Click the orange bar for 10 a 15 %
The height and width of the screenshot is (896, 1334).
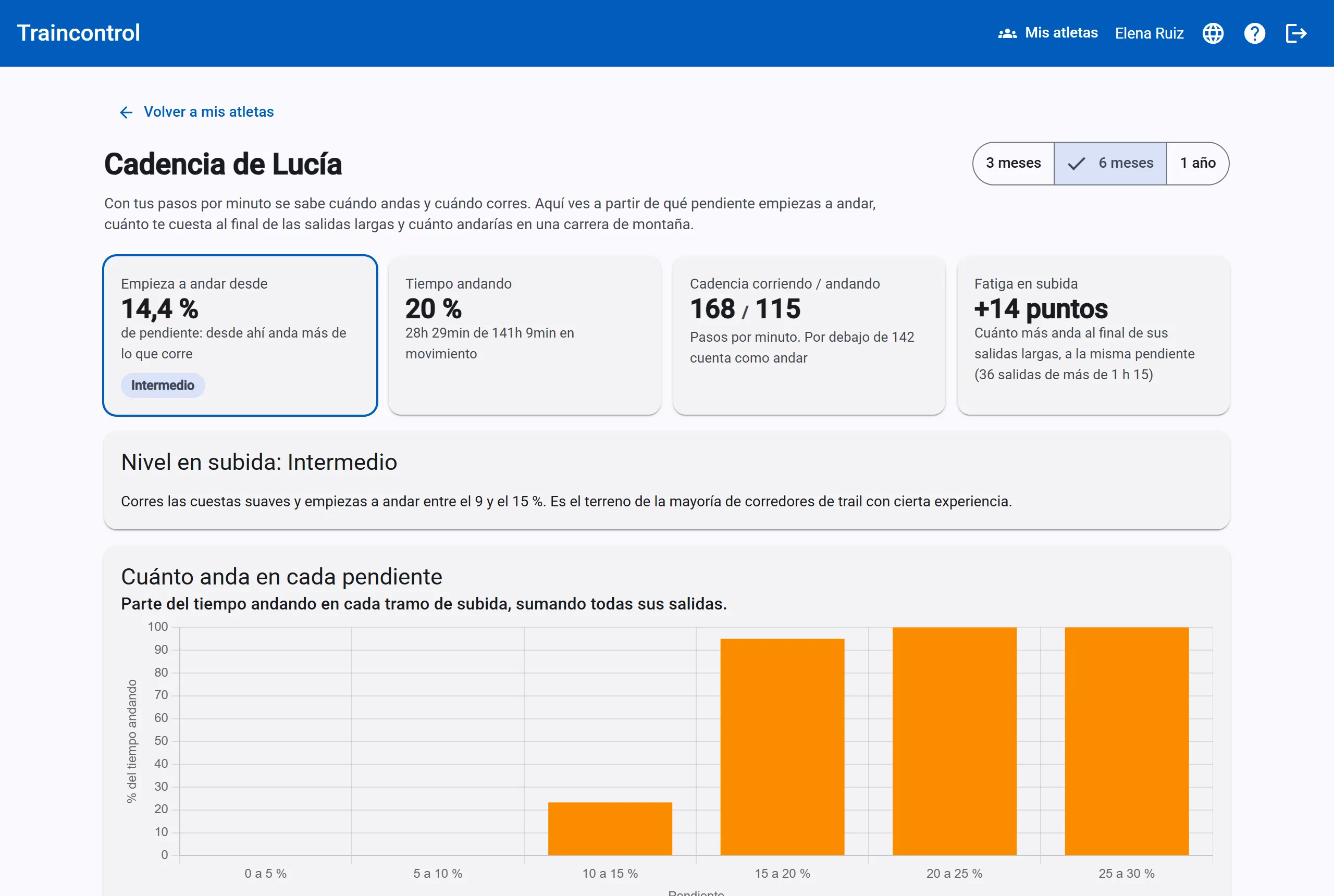tap(610, 829)
